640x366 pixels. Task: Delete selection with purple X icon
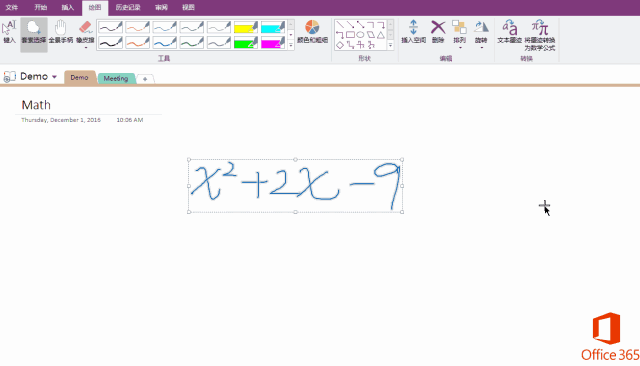pyautogui.click(x=438, y=32)
